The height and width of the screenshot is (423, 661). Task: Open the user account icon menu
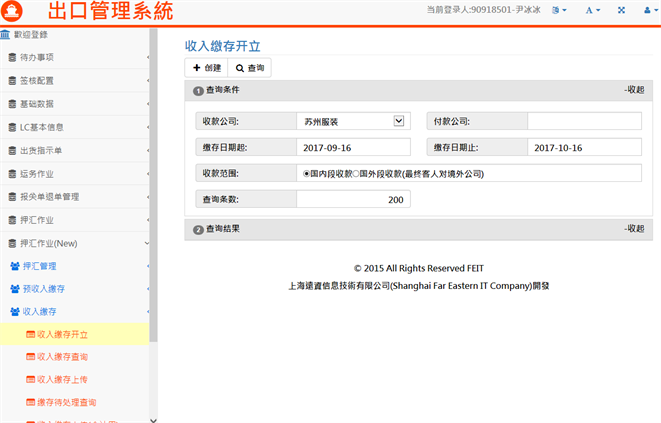645,10
